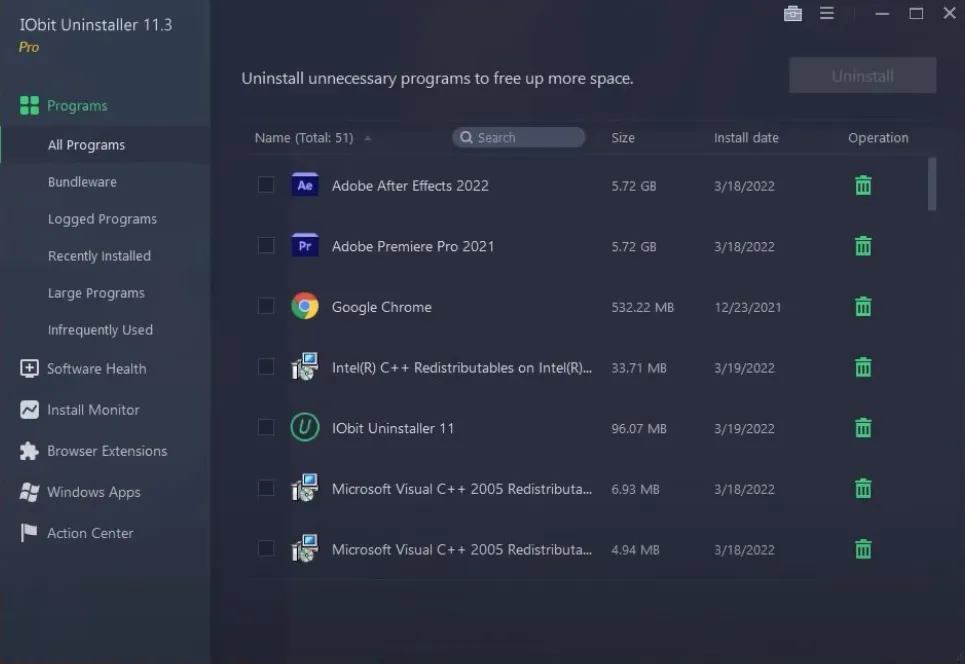Click the program list vertical scrollbar
The height and width of the screenshot is (664, 965).
[932, 184]
